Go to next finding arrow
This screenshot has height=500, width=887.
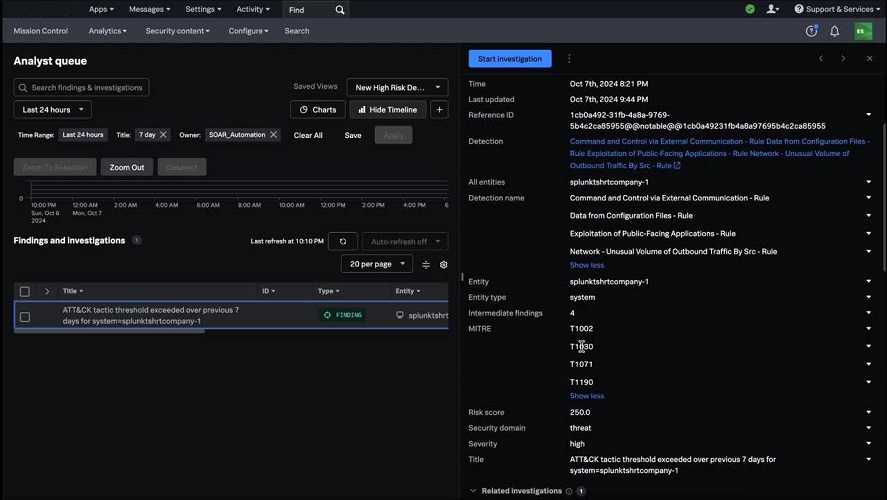(x=843, y=59)
